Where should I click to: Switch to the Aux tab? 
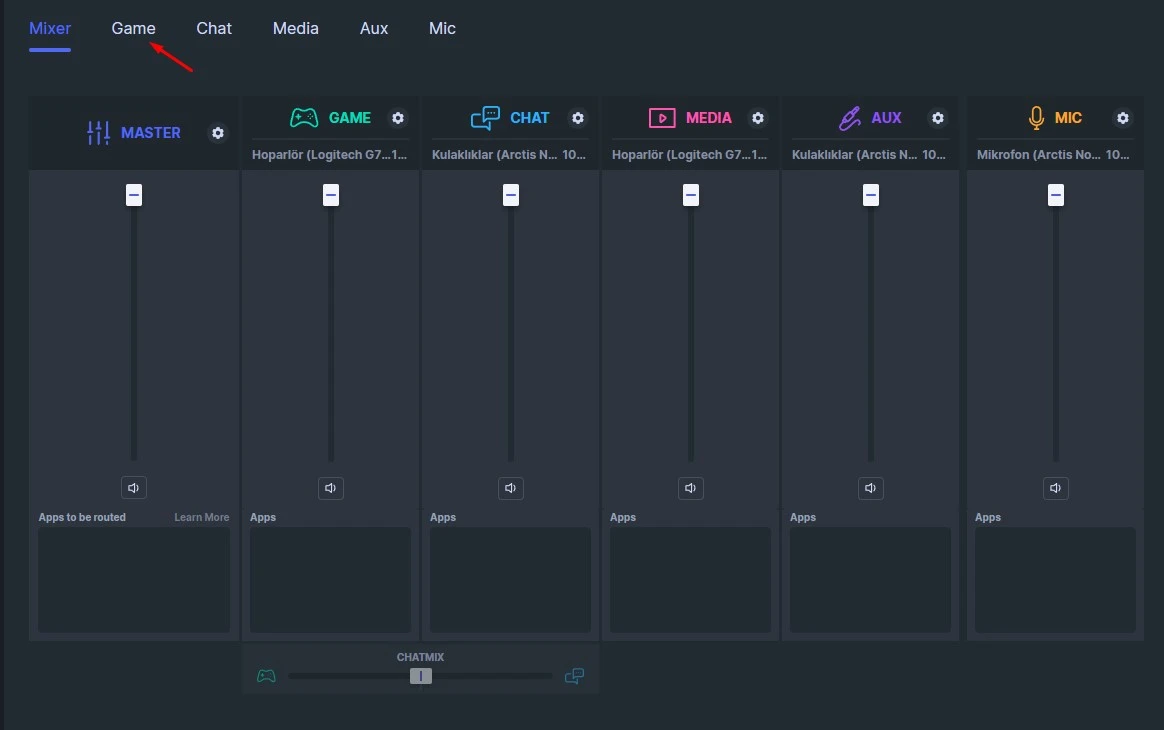pyautogui.click(x=374, y=28)
